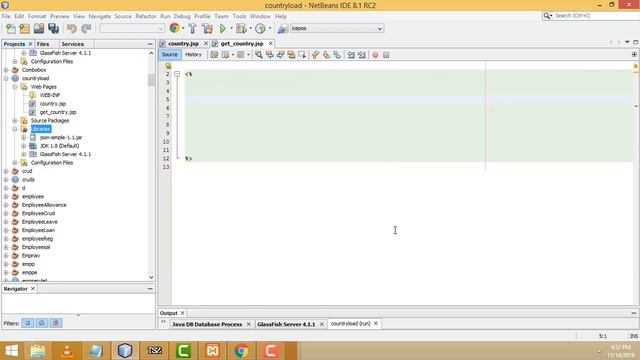Image resolution: width=640 pixels, height=360 pixels.
Task: Close the get_country.jsp editor tab
Action: coord(270,43)
